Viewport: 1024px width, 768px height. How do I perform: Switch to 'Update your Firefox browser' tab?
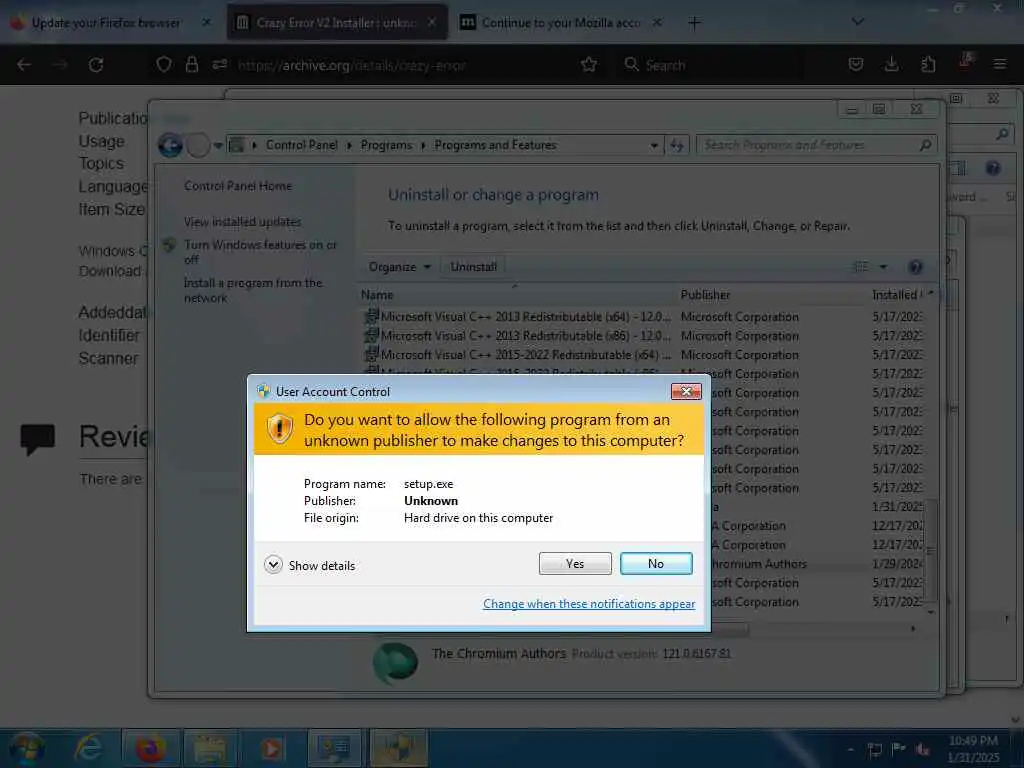coord(108,23)
